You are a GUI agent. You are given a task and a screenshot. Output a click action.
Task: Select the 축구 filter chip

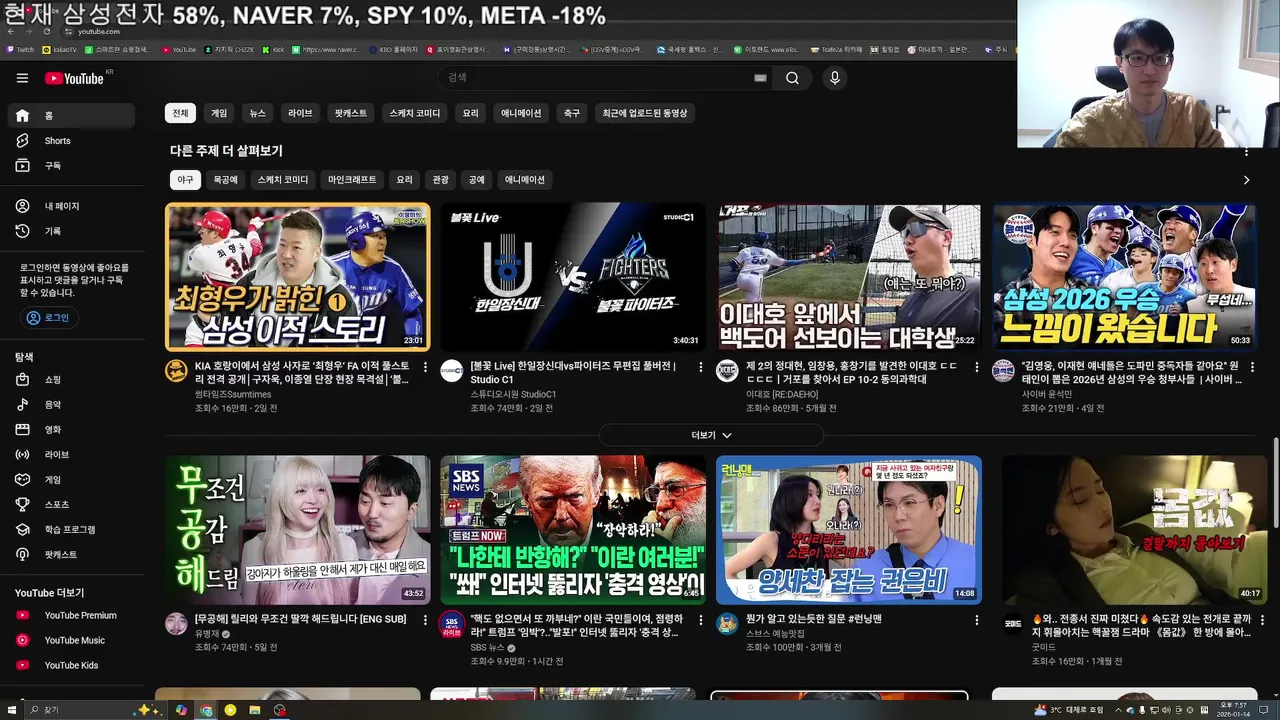coord(572,114)
